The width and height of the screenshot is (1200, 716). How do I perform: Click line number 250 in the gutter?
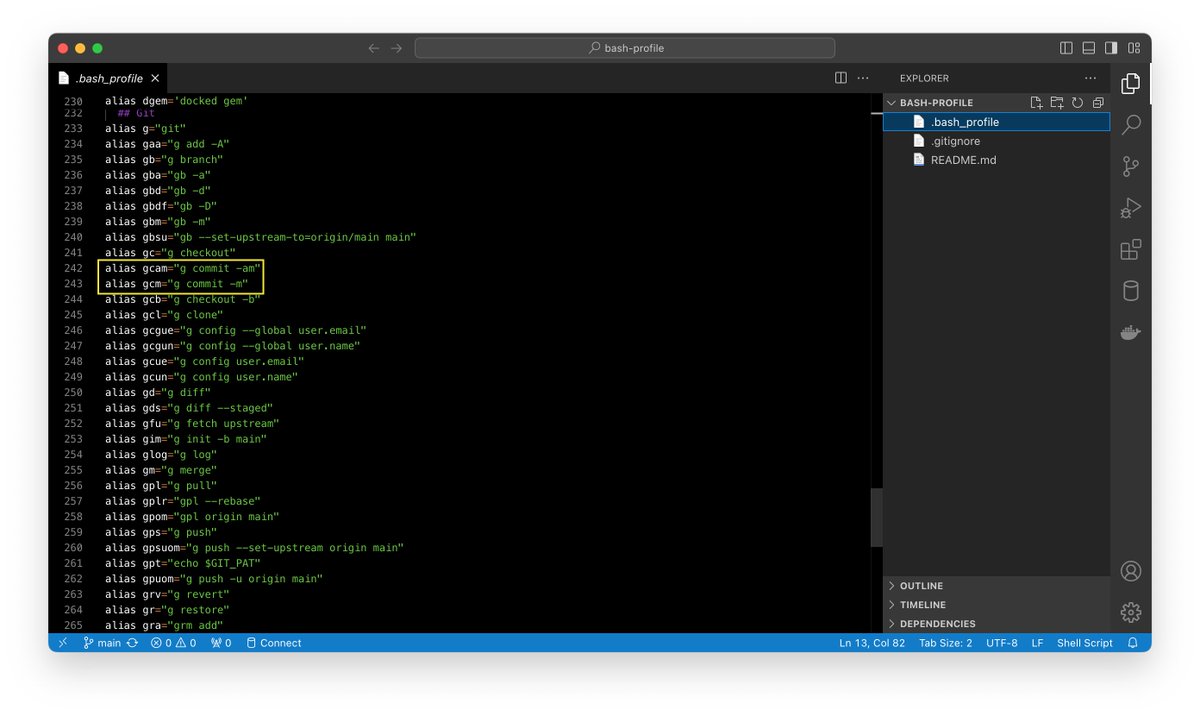tap(73, 392)
